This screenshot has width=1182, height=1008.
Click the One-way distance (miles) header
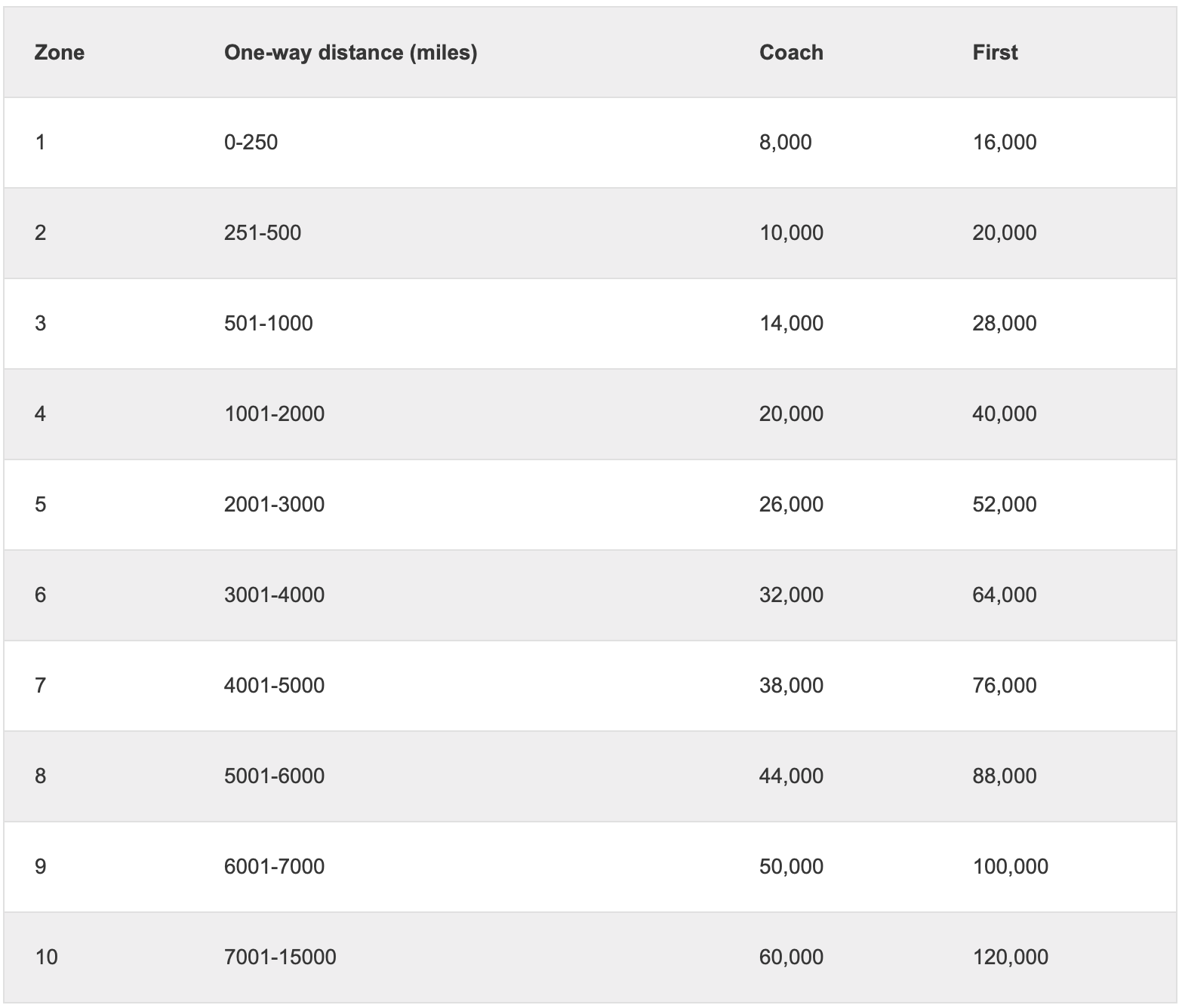350,53
